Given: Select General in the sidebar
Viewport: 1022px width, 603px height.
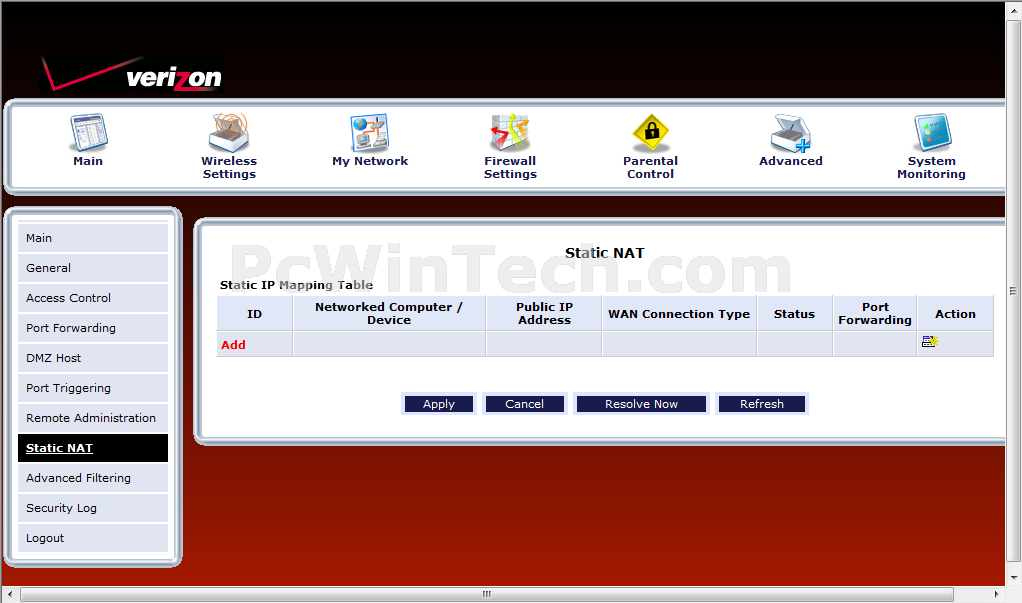Looking at the screenshot, I should tap(93, 268).
